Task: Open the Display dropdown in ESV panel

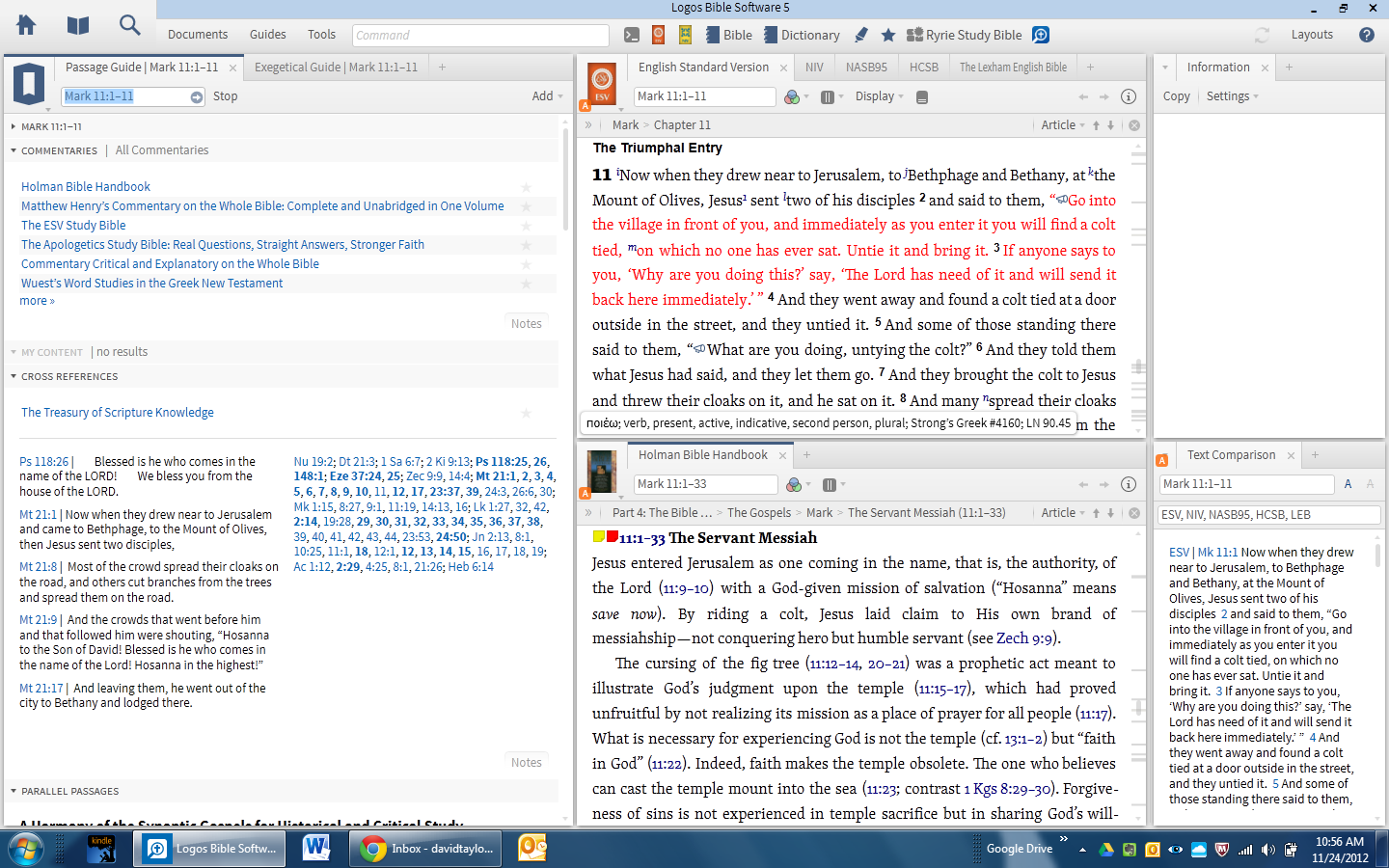Action: [x=880, y=96]
